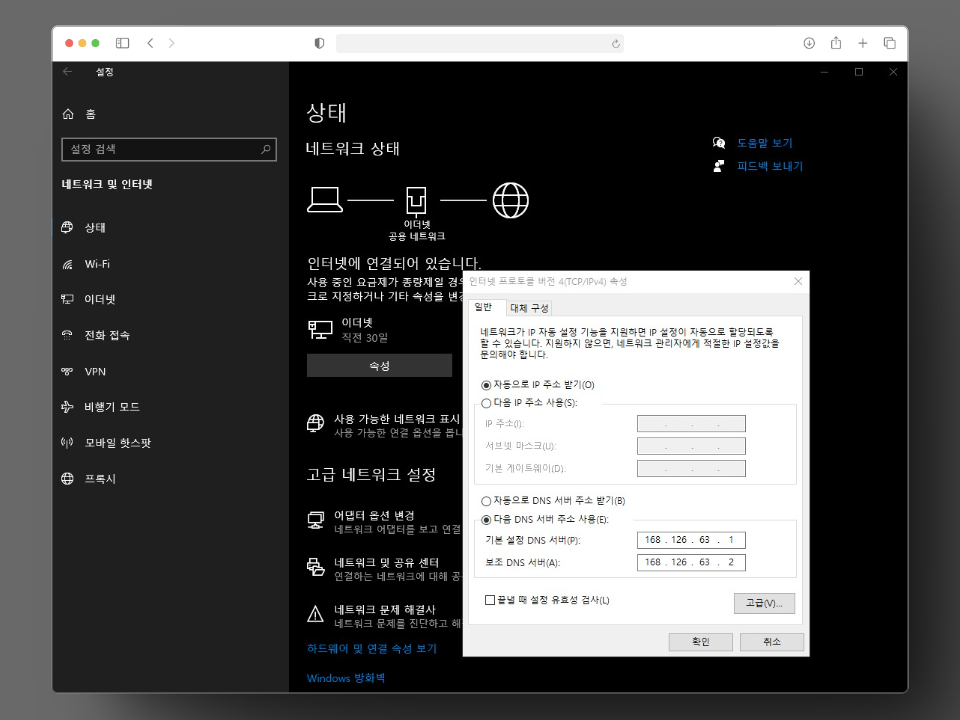Reload the page with refresh icon
The height and width of the screenshot is (720, 960).
(x=615, y=43)
